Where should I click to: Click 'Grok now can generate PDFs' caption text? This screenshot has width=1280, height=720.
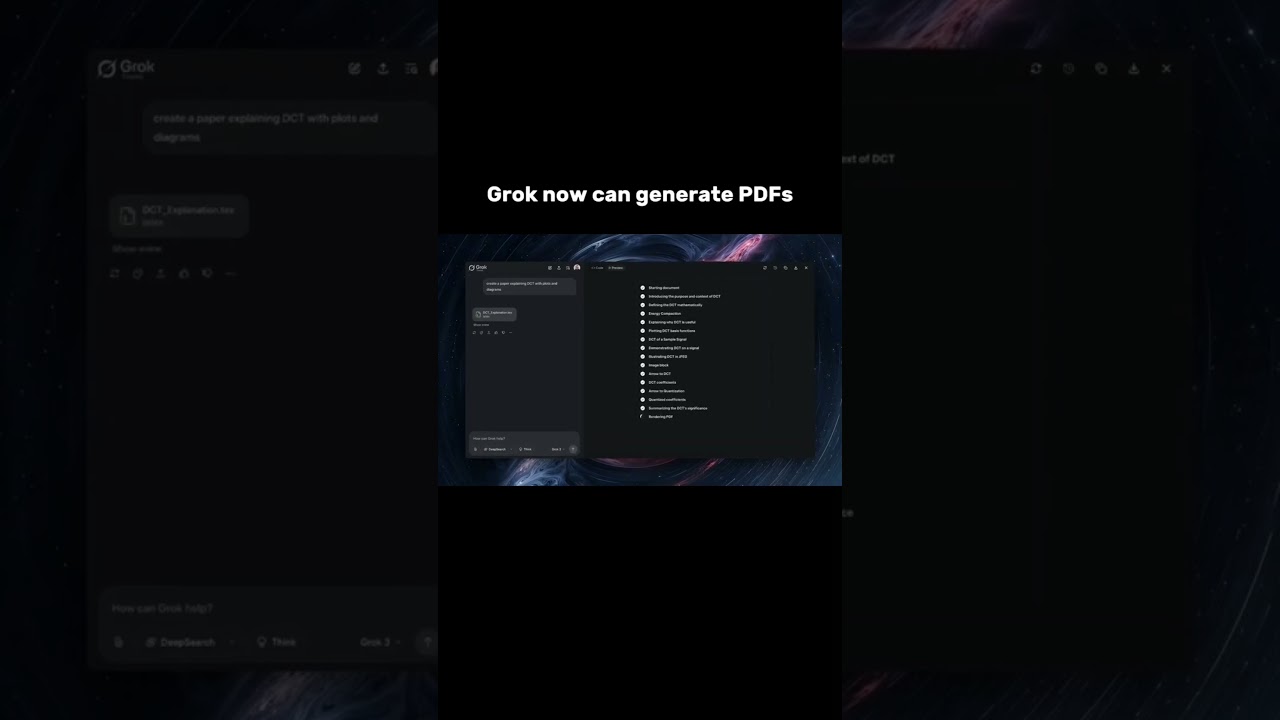640,194
